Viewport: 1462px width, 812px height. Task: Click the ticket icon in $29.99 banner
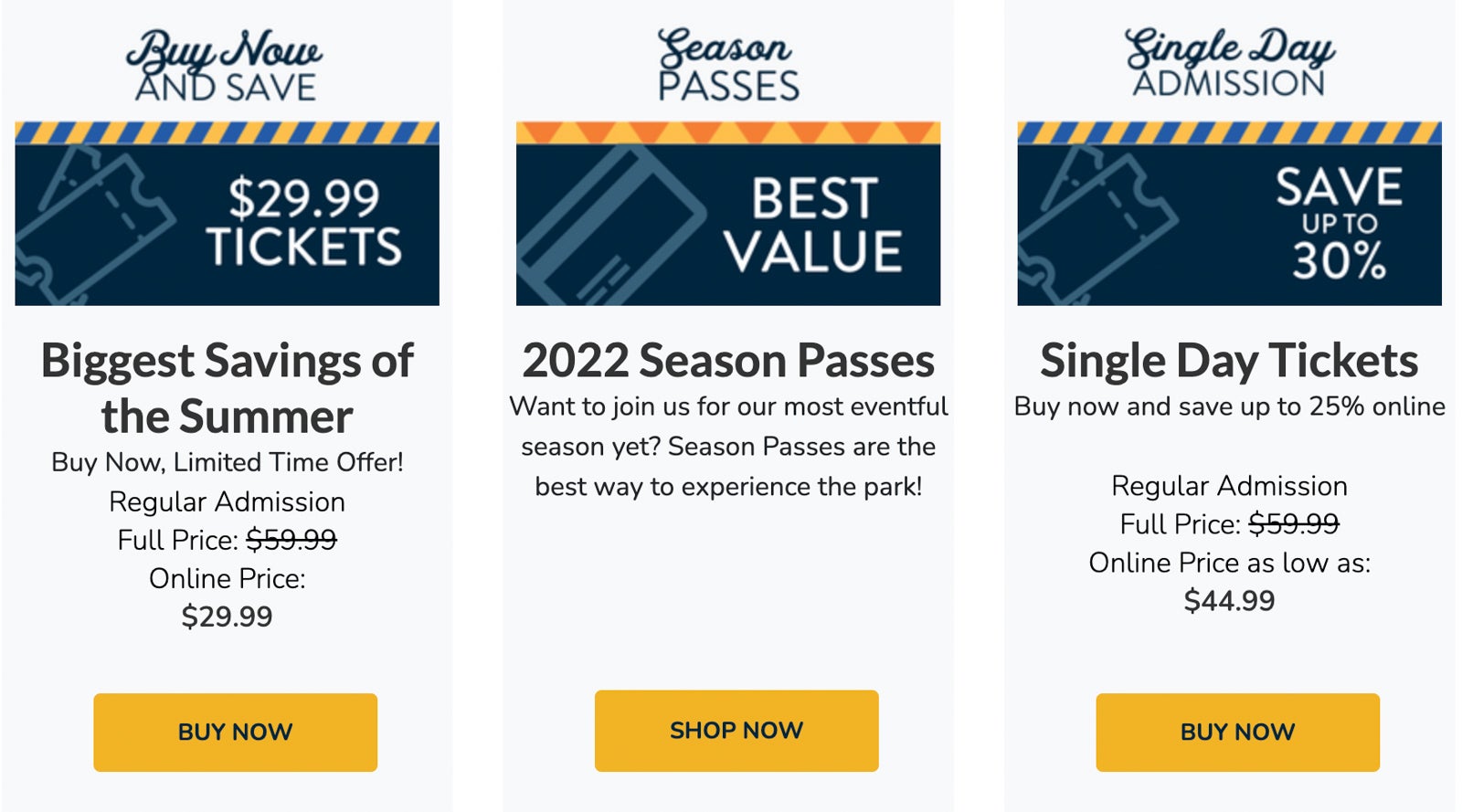[93, 226]
